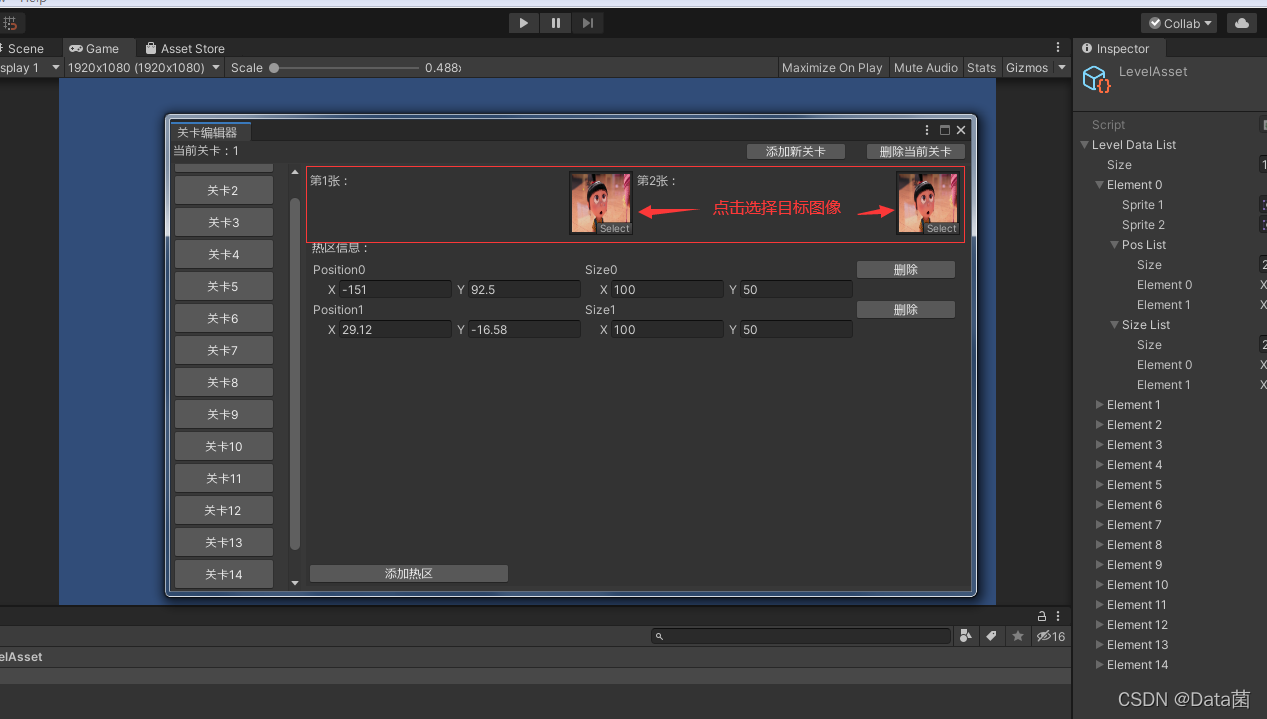Click Select on the 第2张 sprite thumbnail
The height and width of the screenshot is (719, 1267).
pos(941,228)
